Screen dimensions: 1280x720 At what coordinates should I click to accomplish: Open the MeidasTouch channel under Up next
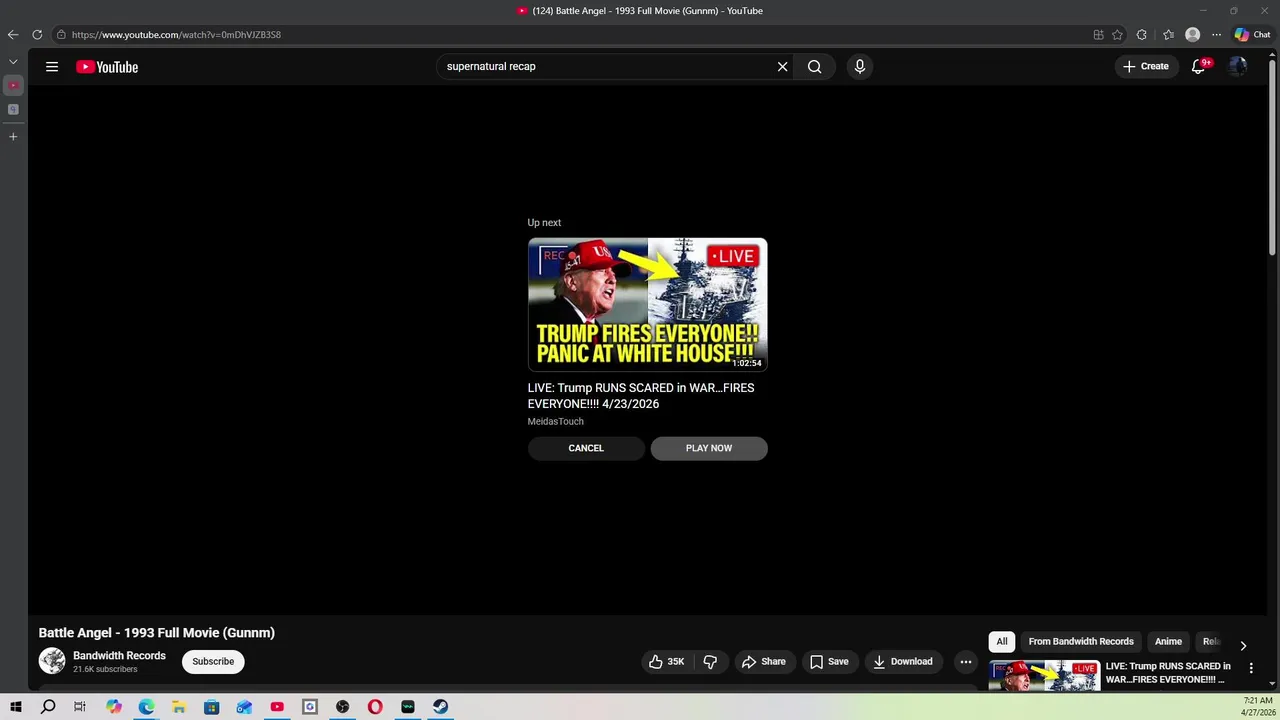click(555, 422)
